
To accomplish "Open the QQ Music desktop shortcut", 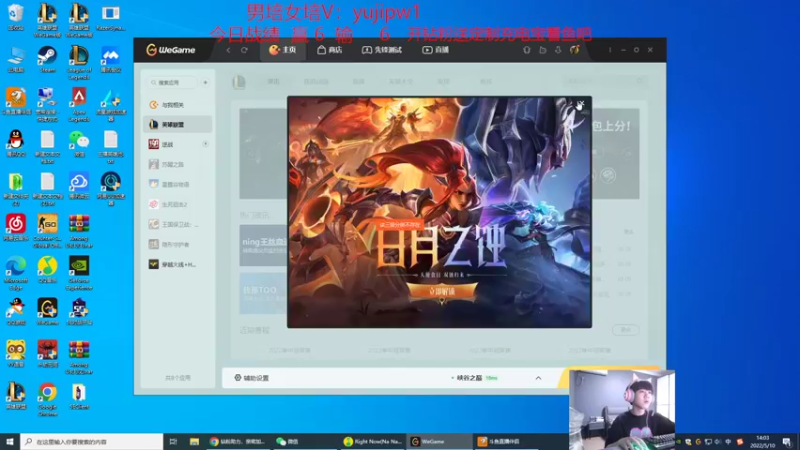I will pos(47,270).
